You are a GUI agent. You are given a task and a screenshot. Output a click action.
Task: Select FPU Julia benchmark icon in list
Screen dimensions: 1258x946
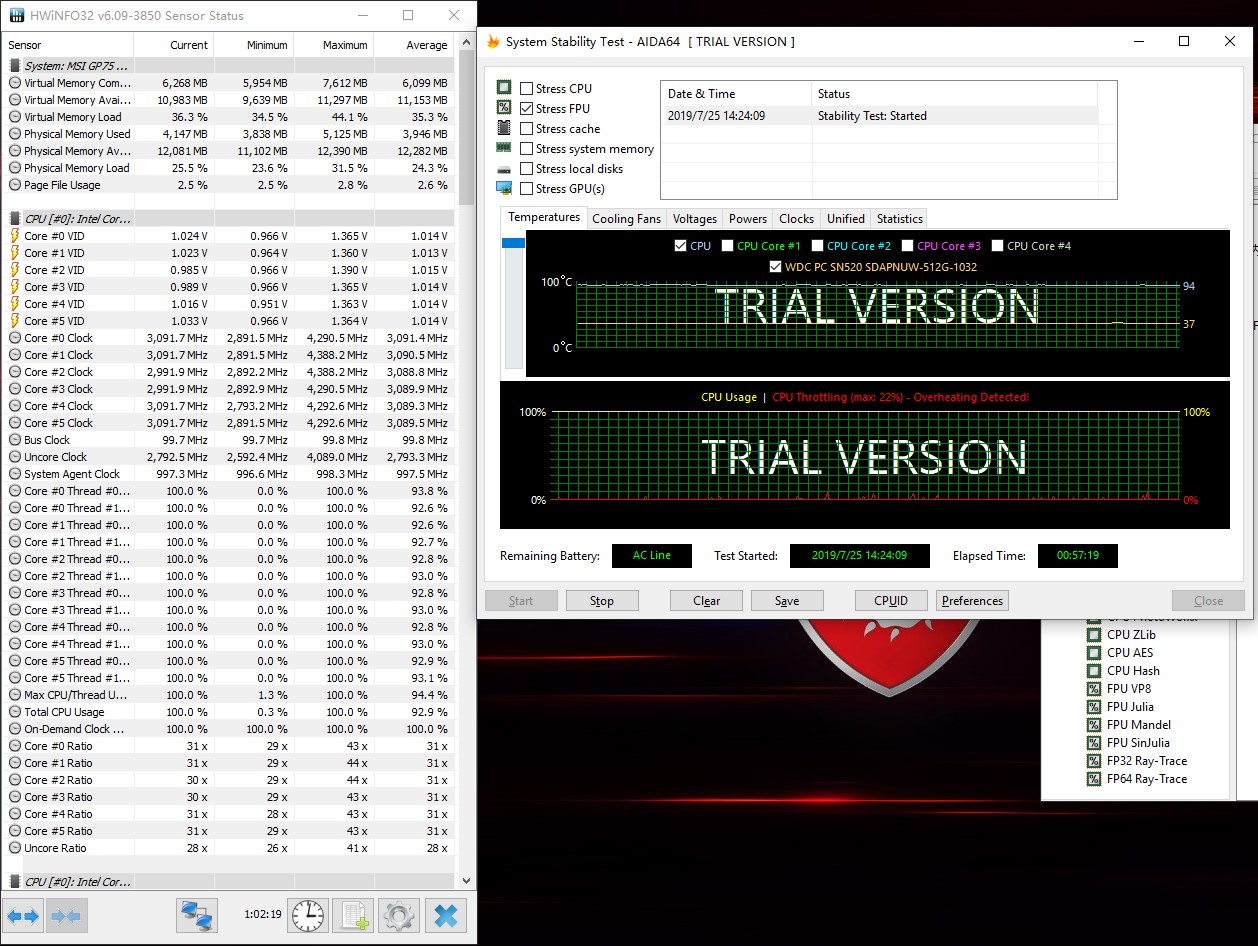(x=1094, y=707)
